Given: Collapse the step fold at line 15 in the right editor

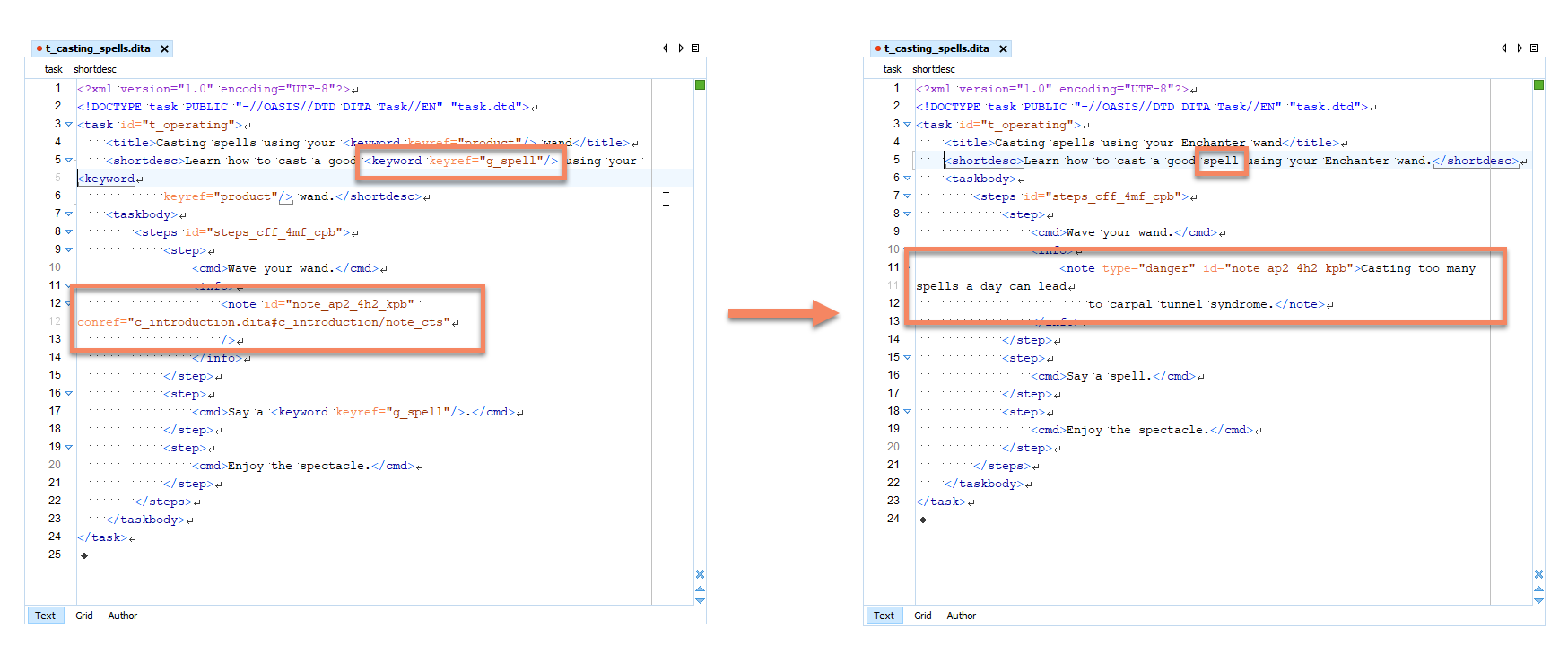Looking at the screenshot, I should coord(907,358).
